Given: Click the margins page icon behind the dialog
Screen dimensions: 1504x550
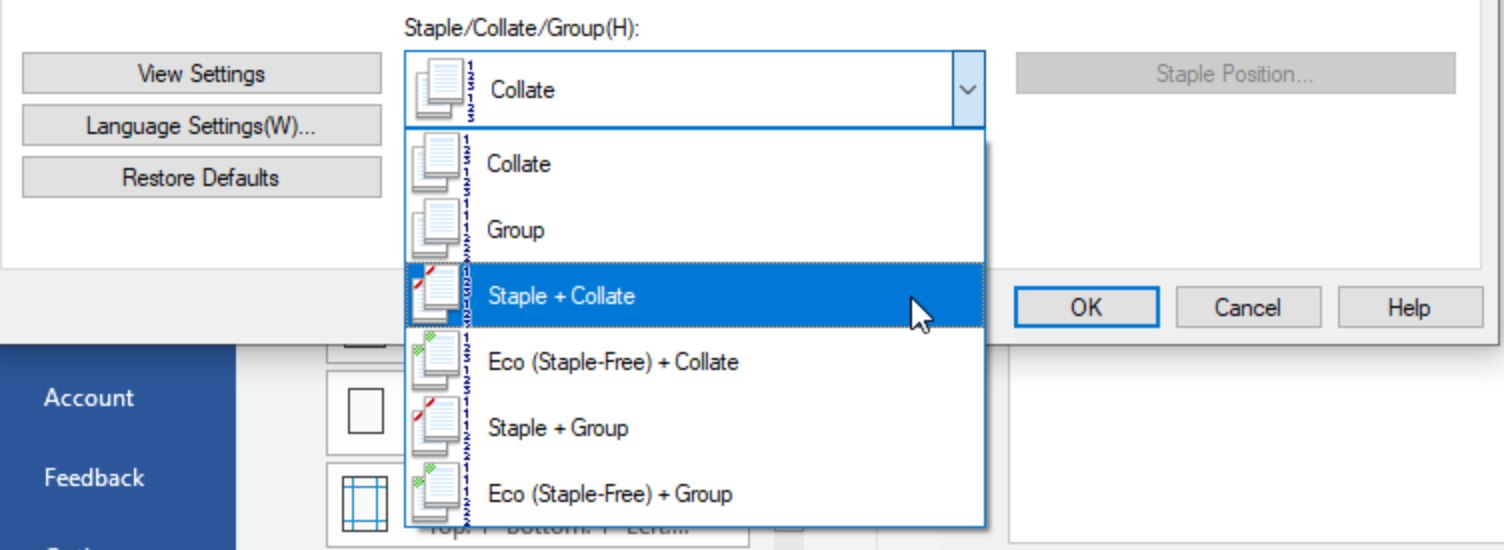Looking at the screenshot, I should point(364,503).
